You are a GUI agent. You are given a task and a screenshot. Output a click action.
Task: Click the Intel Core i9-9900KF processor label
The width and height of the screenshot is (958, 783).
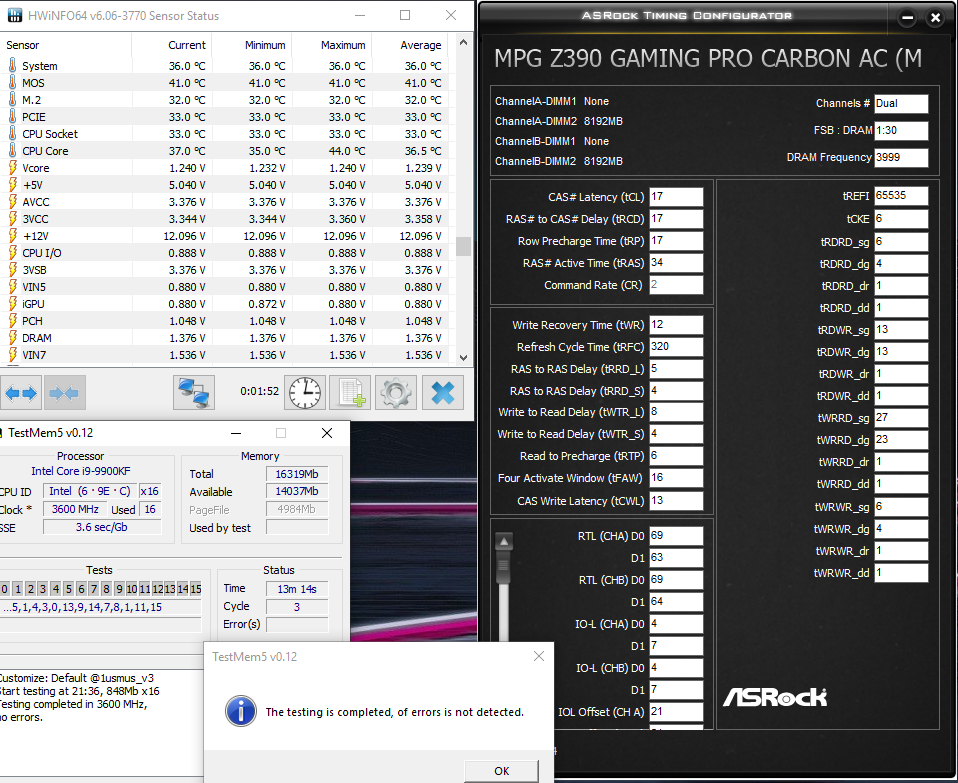pyautogui.click(x=81, y=471)
